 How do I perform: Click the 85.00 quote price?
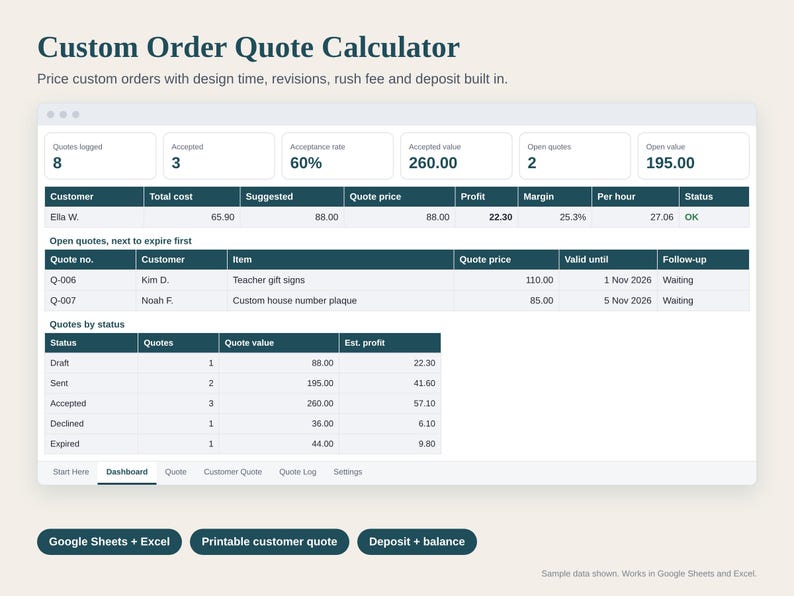(x=506, y=301)
